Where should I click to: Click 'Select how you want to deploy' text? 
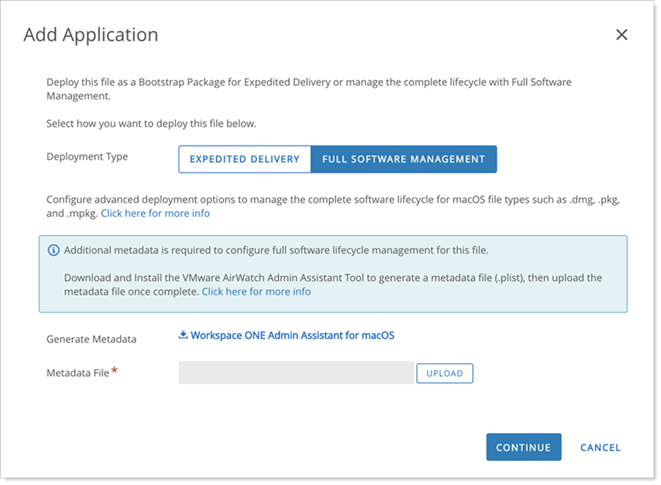151,124
